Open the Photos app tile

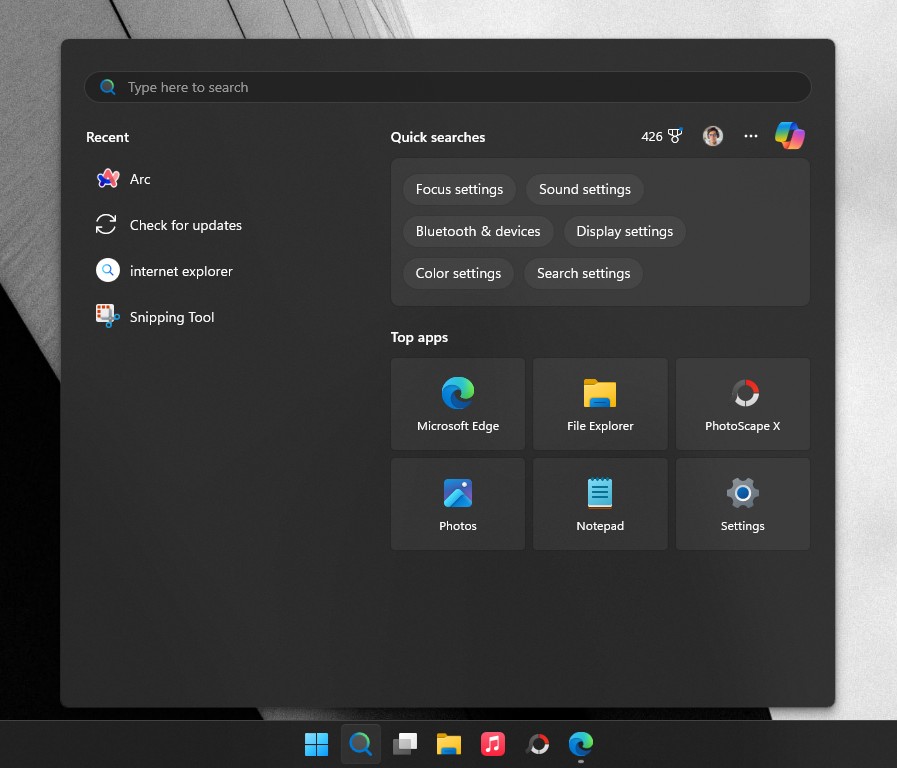tap(457, 504)
